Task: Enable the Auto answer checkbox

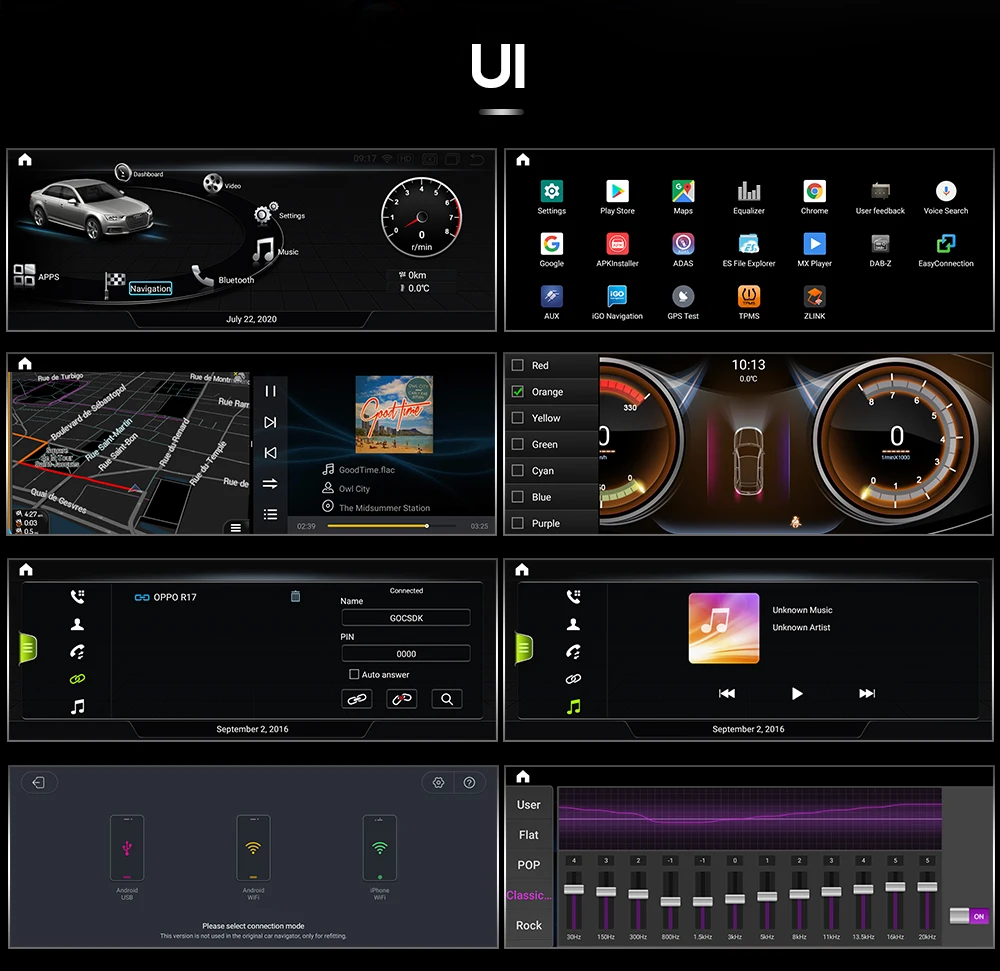Action: tap(354, 674)
